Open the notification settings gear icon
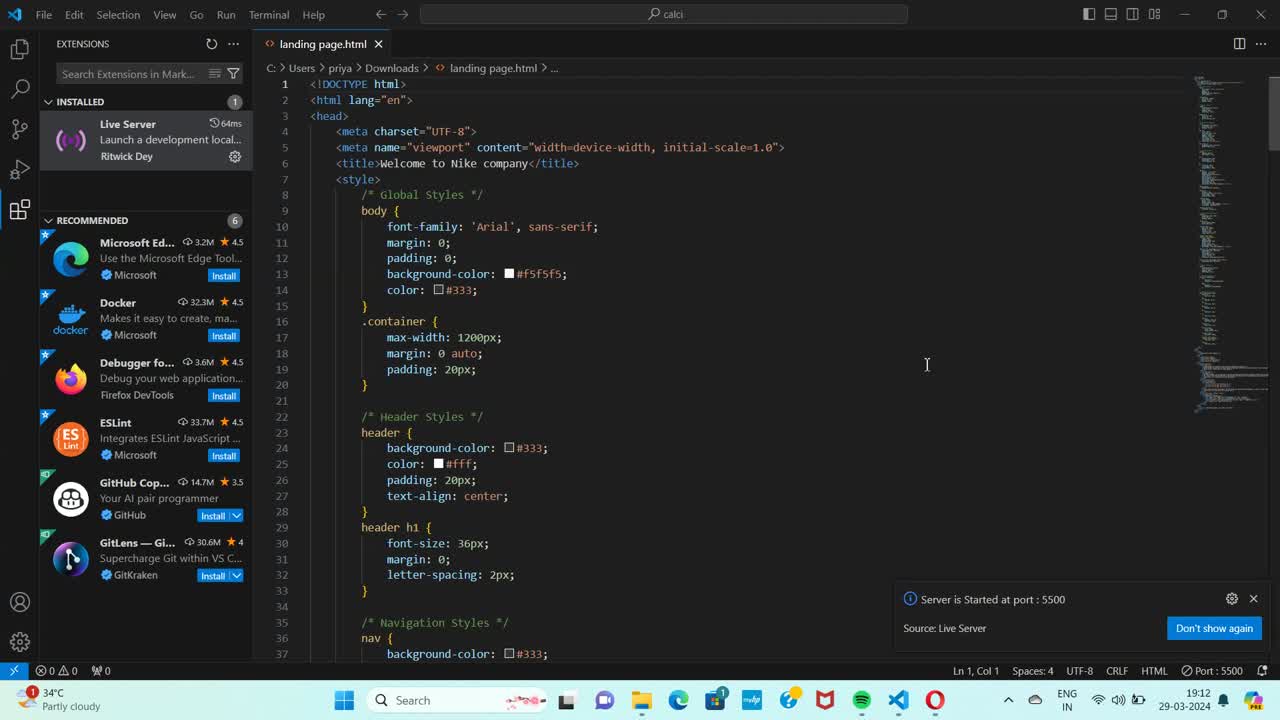Image resolution: width=1280 pixels, height=720 pixels. (1231, 599)
